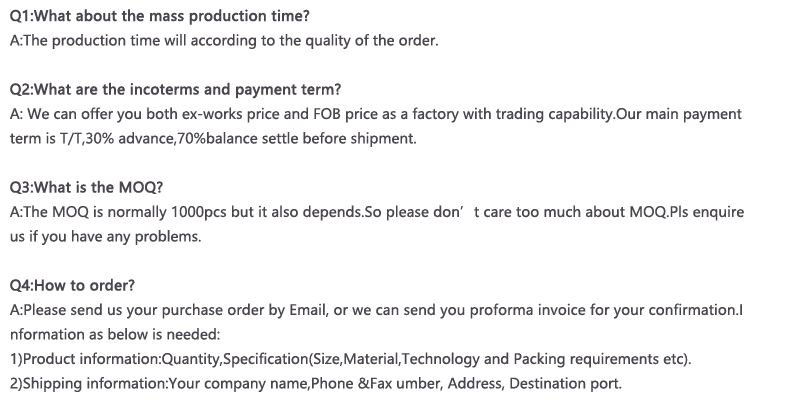Select the Q3 "What is the MOQ?" heading
The width and height of the screenshot is (800, 405).
(86, 187)
